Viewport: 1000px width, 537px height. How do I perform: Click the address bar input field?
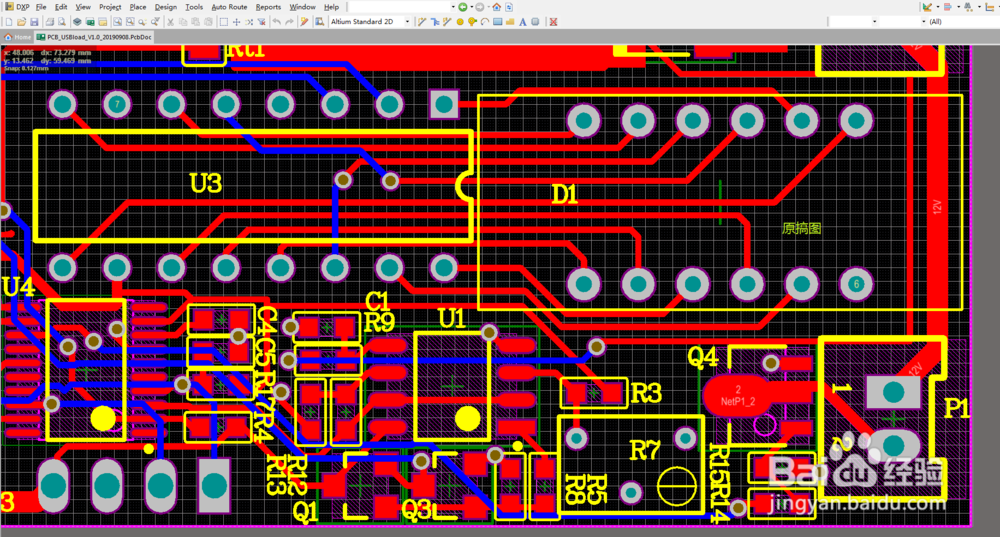[399, 7]
